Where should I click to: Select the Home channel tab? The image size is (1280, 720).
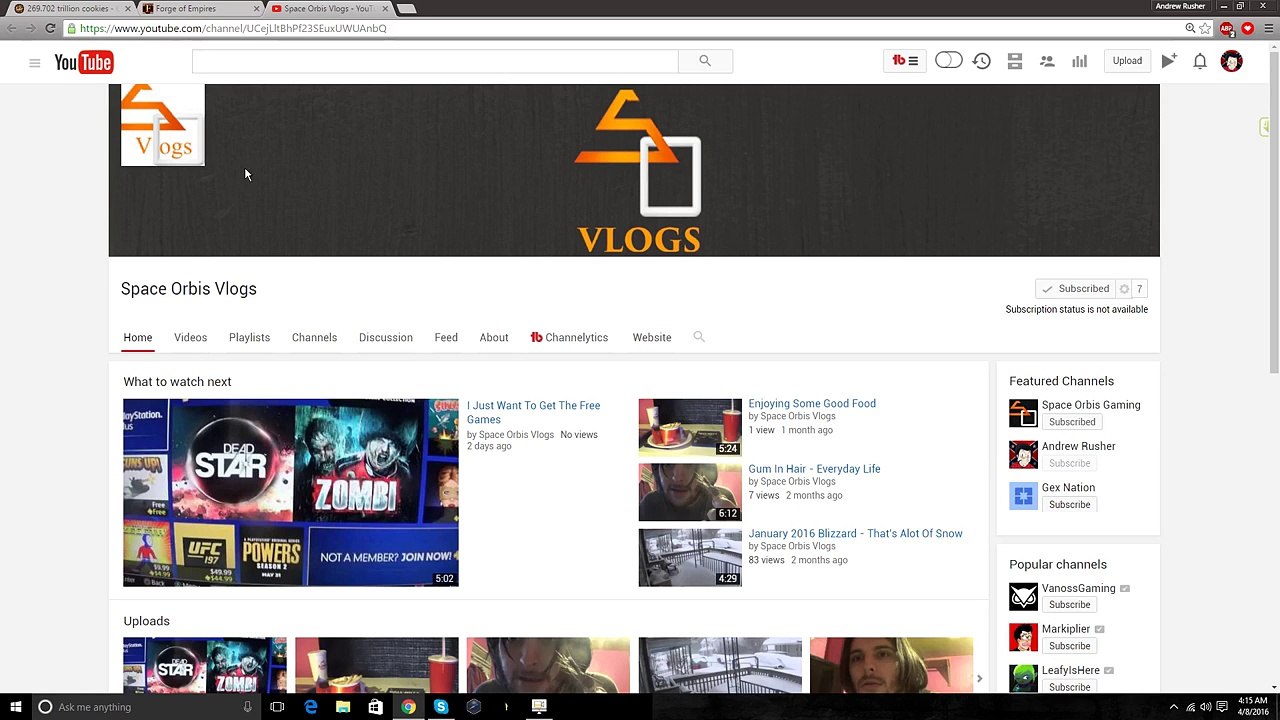(138, 338)
